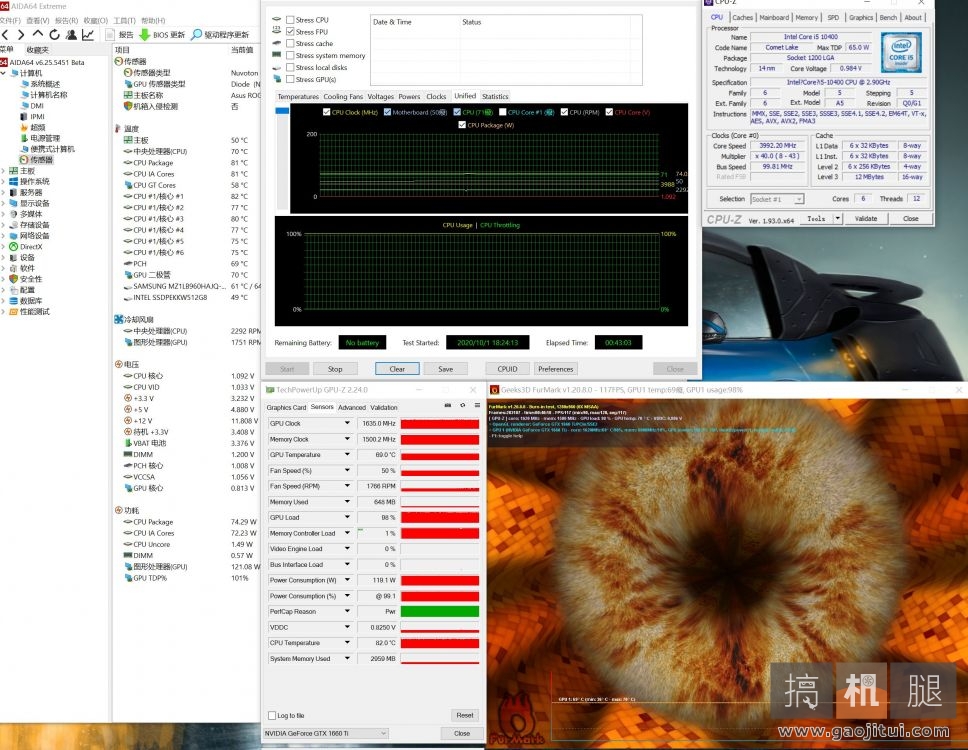Click the 存储设备 drive icon in the tree

coord(14,225)
